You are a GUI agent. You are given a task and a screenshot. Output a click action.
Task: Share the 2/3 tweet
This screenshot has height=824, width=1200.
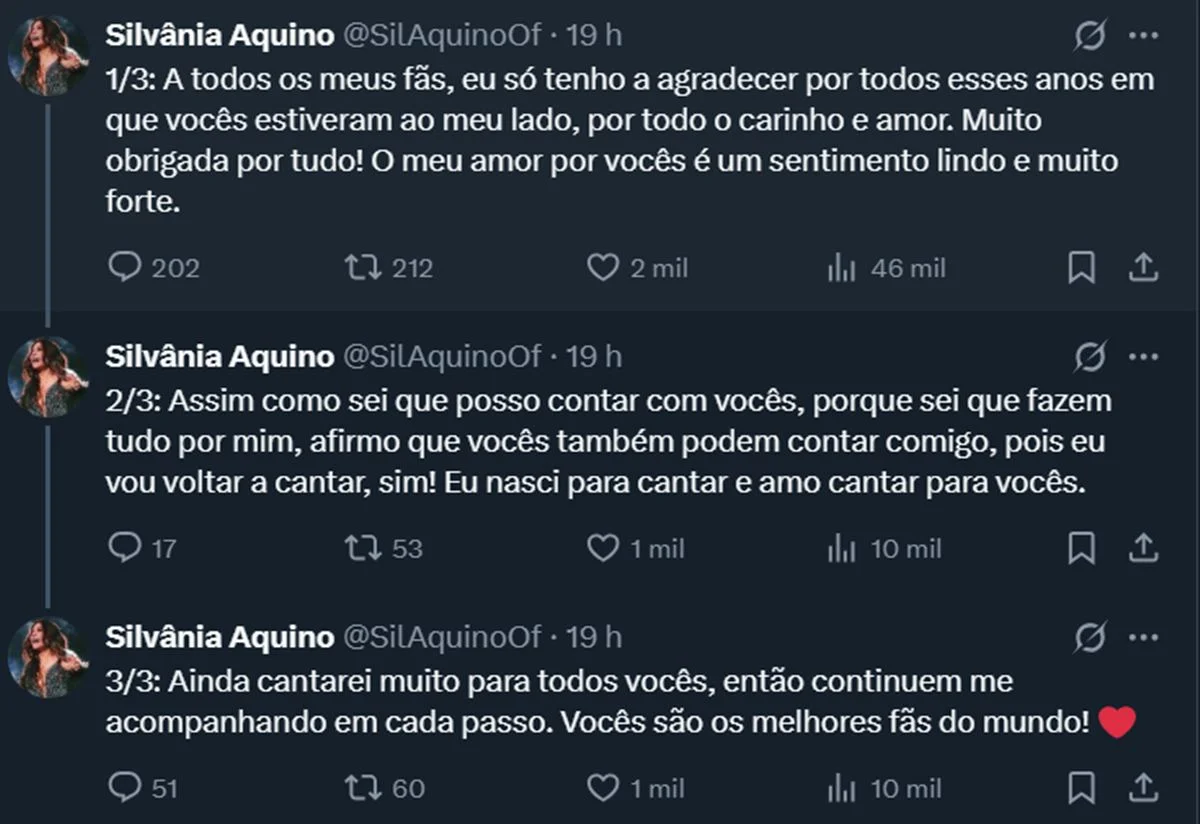pyautogui.click(x=1143, y=547)
